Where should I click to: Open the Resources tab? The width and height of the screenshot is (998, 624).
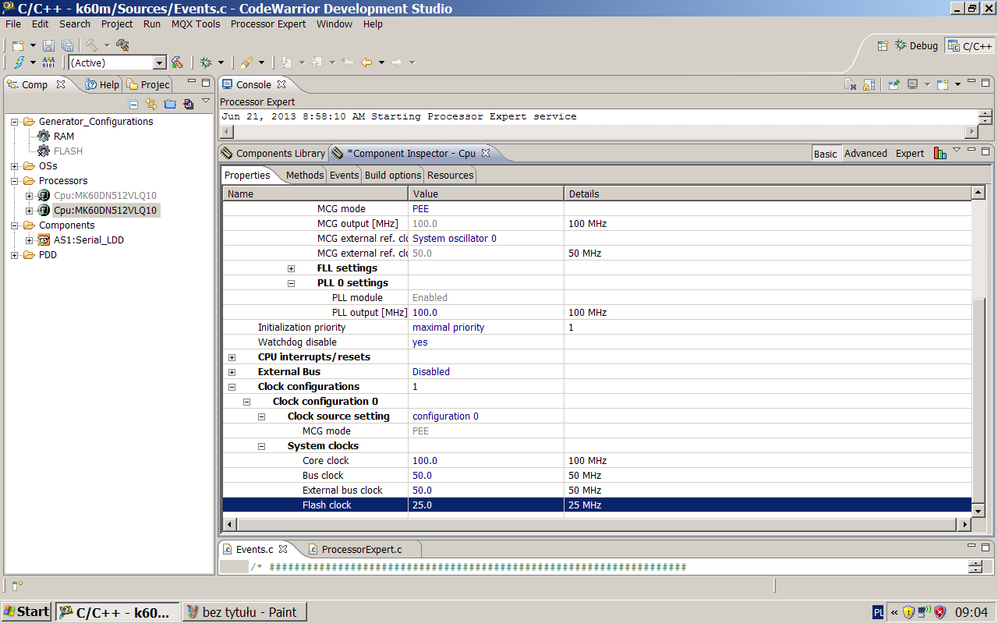click(x=450, y=175)
